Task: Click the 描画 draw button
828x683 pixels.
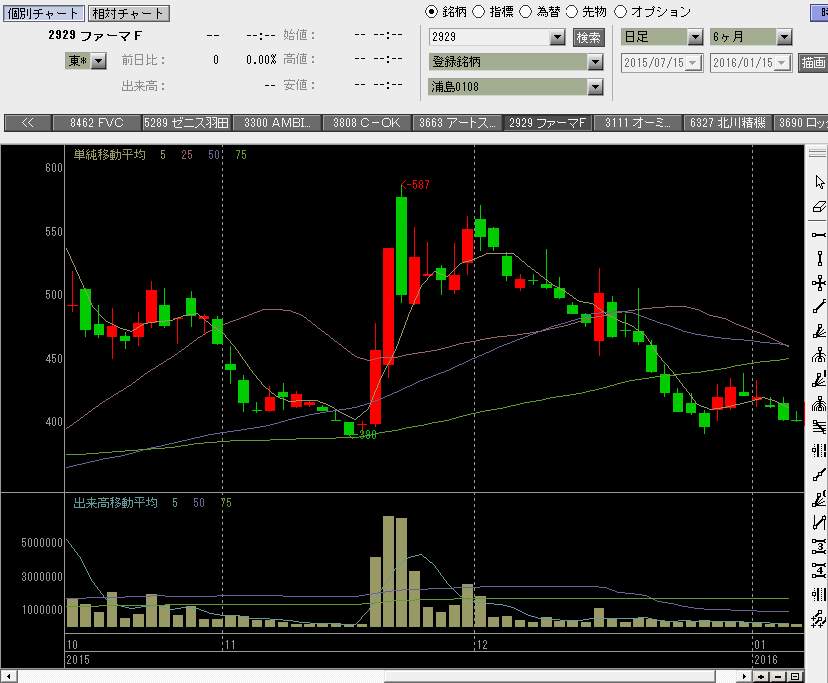Action: [813, 63]
